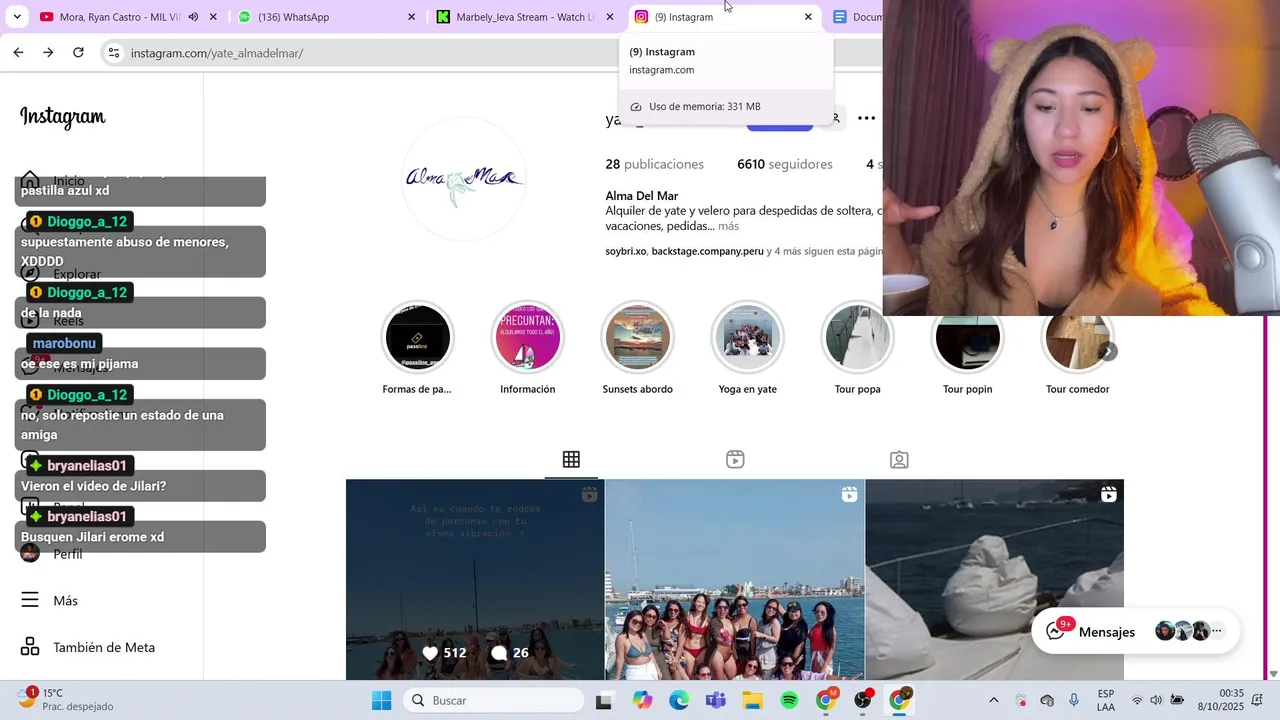
Task: Open Windows Start menu
Action: pyautogui.click(x=381, y=701)
